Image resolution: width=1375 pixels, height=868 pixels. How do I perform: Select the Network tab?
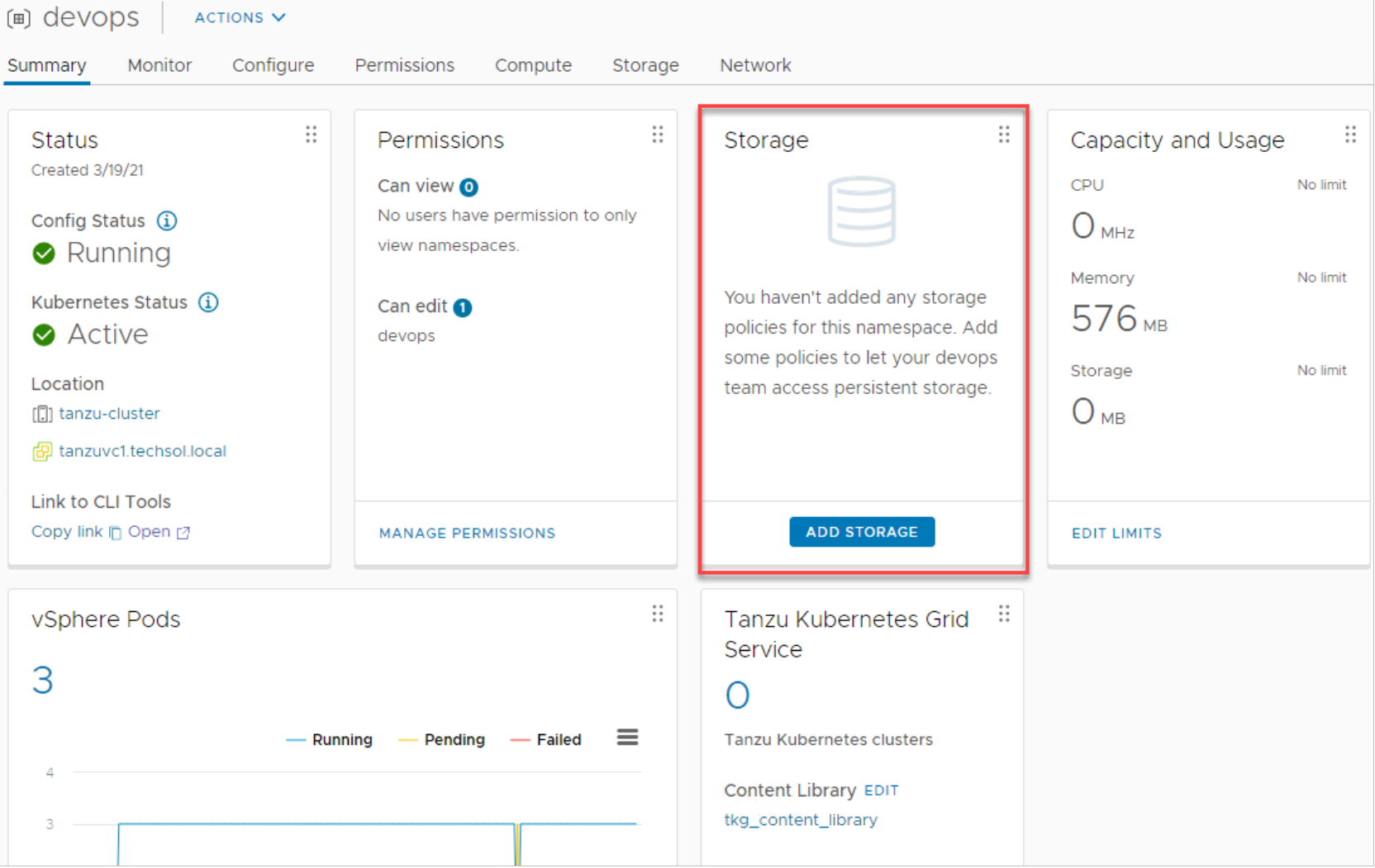(755, 65)
